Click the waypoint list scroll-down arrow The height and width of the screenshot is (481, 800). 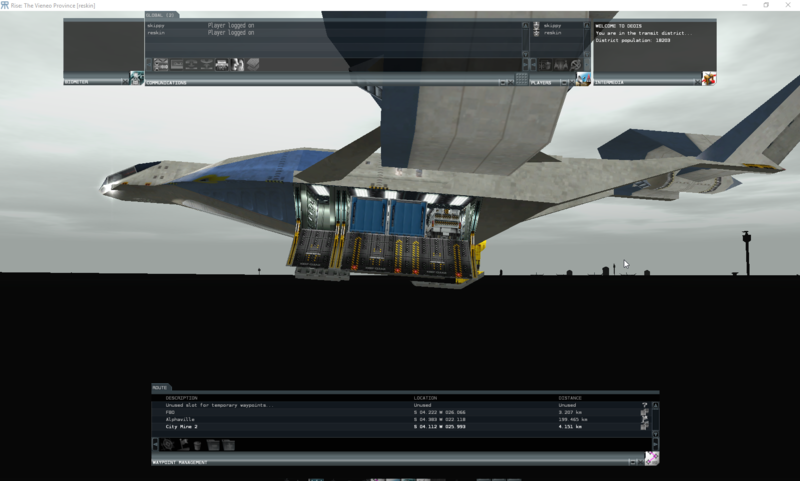pyautogui.click(x=656, y=434)
